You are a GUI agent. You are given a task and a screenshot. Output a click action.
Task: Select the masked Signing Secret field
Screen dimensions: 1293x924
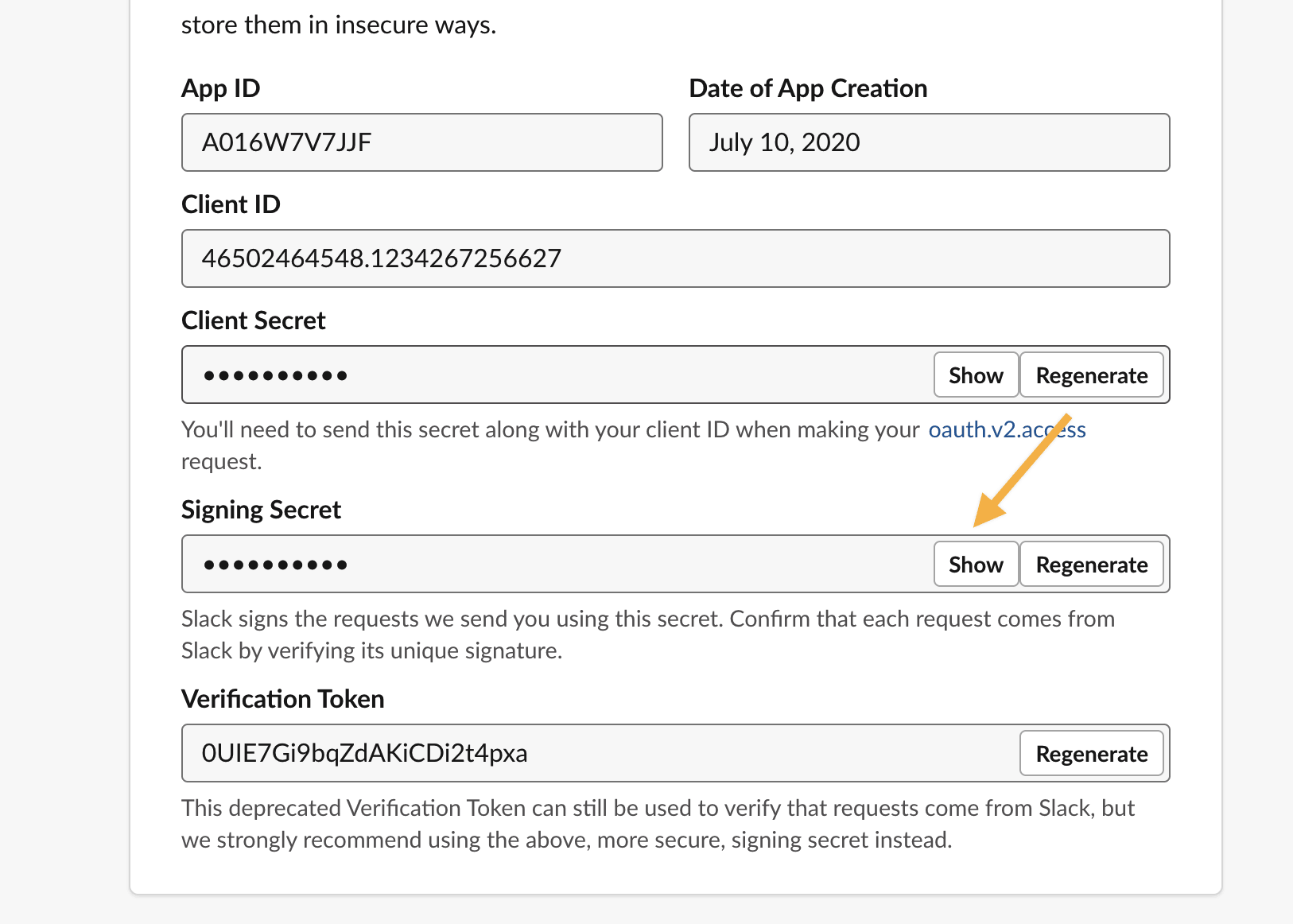coord(557,564)
